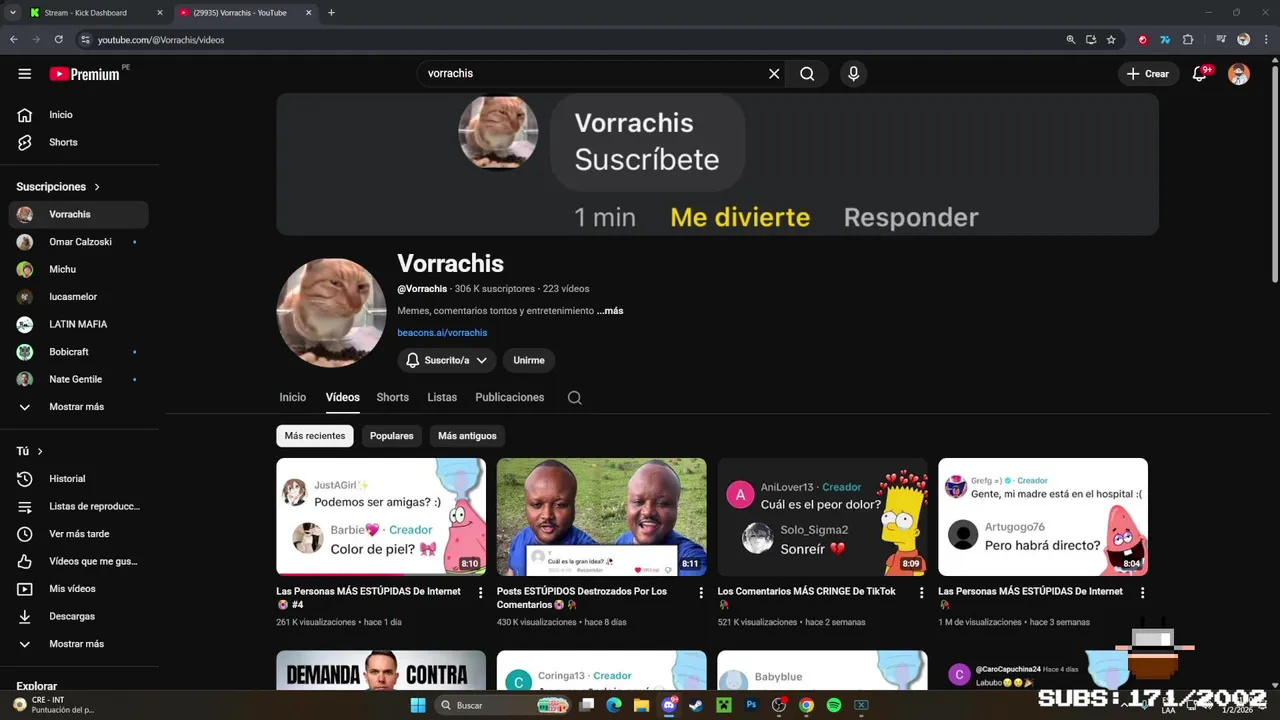Click the magnifier search button
The height and width of the screenshot is (720, 1280).
[807, 74]
